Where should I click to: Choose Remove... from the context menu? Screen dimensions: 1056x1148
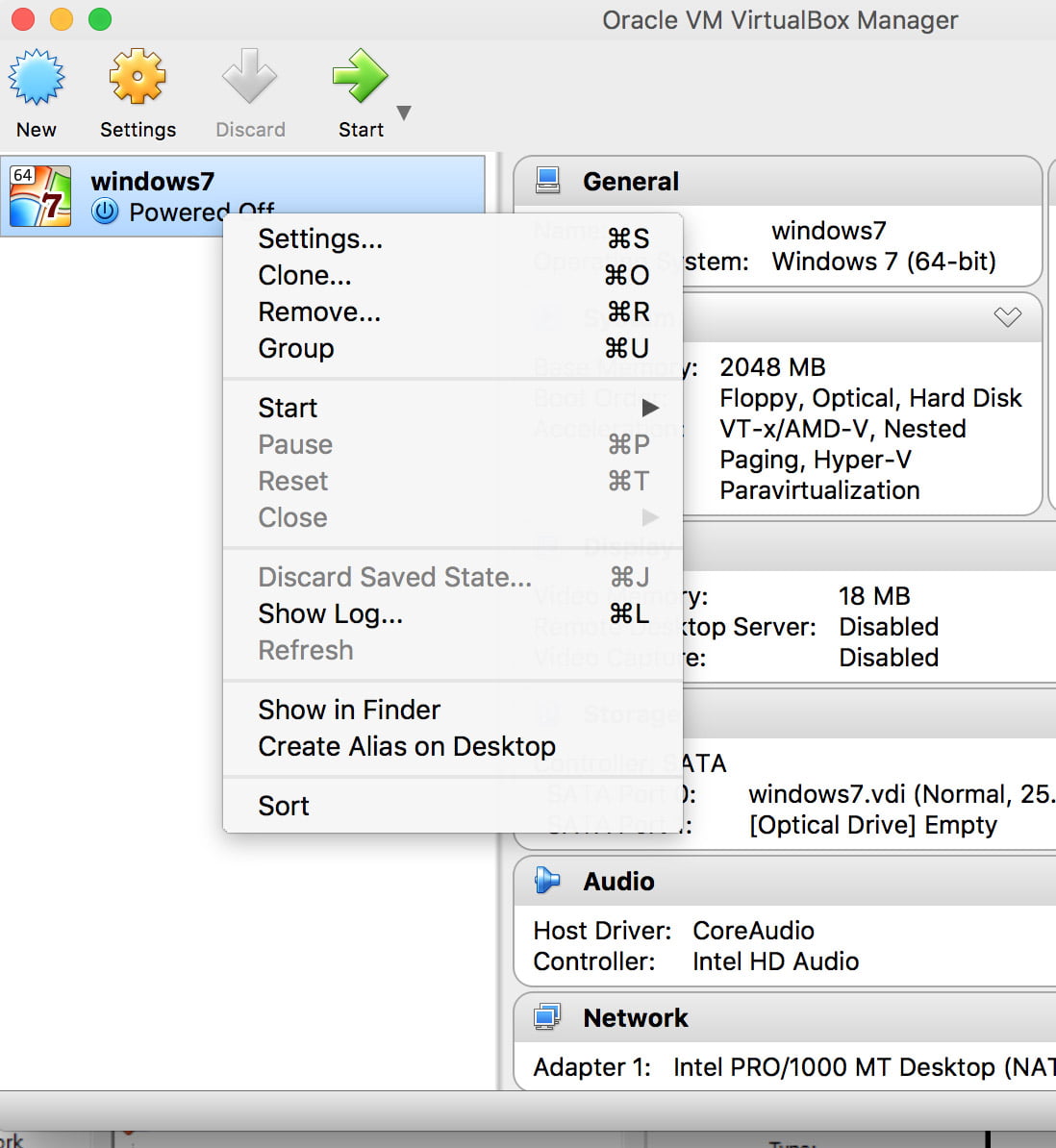coord(319,312)
